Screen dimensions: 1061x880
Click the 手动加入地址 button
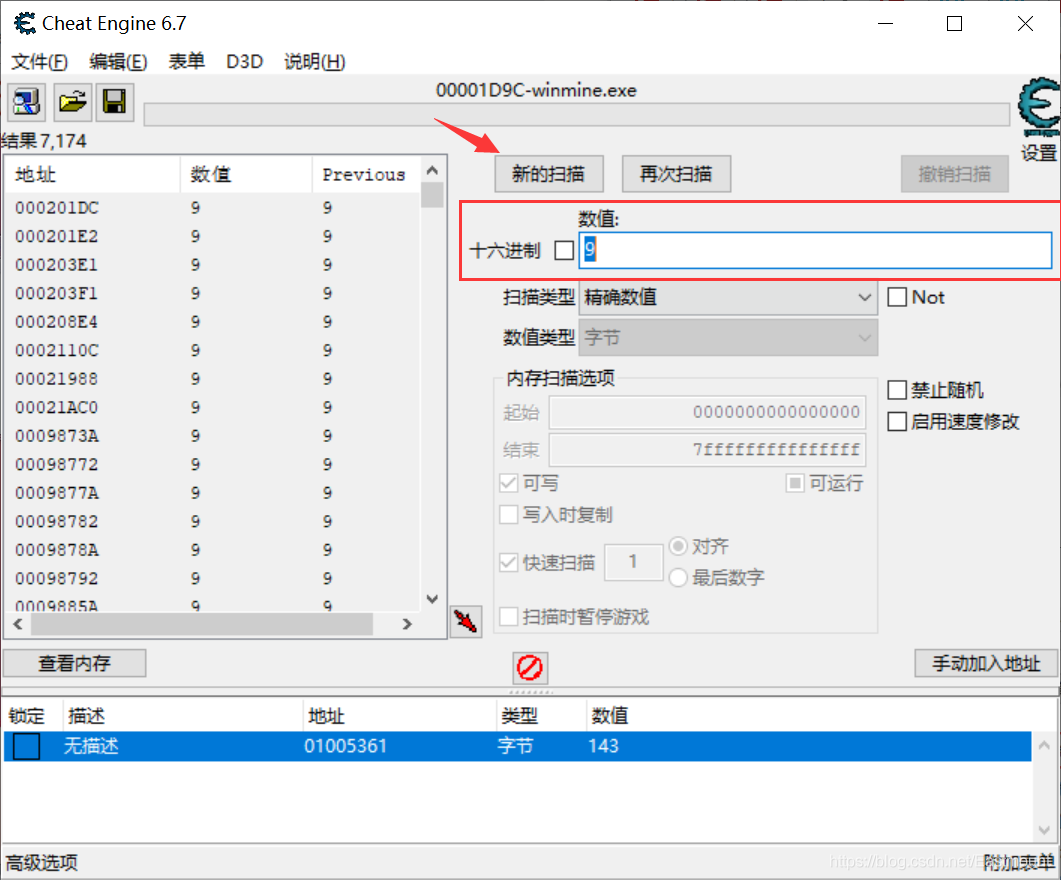pyautogui.click(x=986, y=663)
